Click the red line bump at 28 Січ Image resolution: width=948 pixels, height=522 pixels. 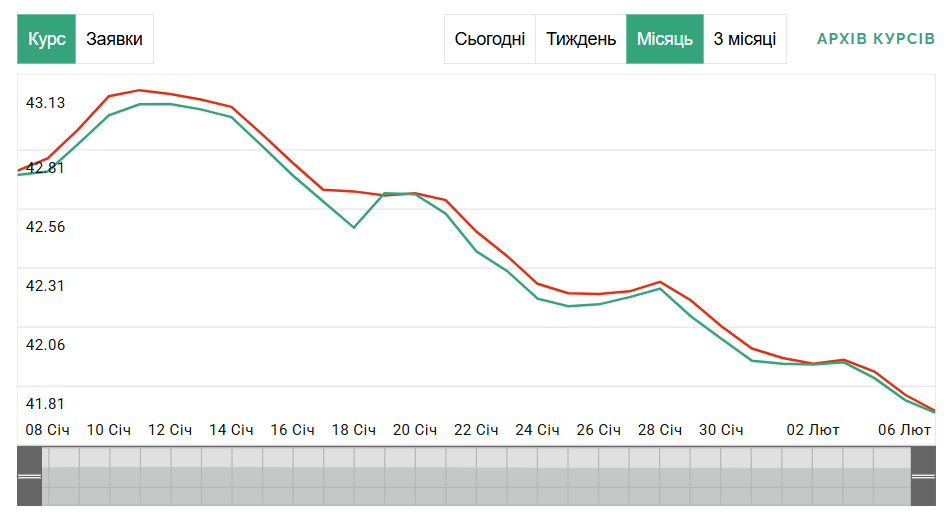click(x=660, y=282)
